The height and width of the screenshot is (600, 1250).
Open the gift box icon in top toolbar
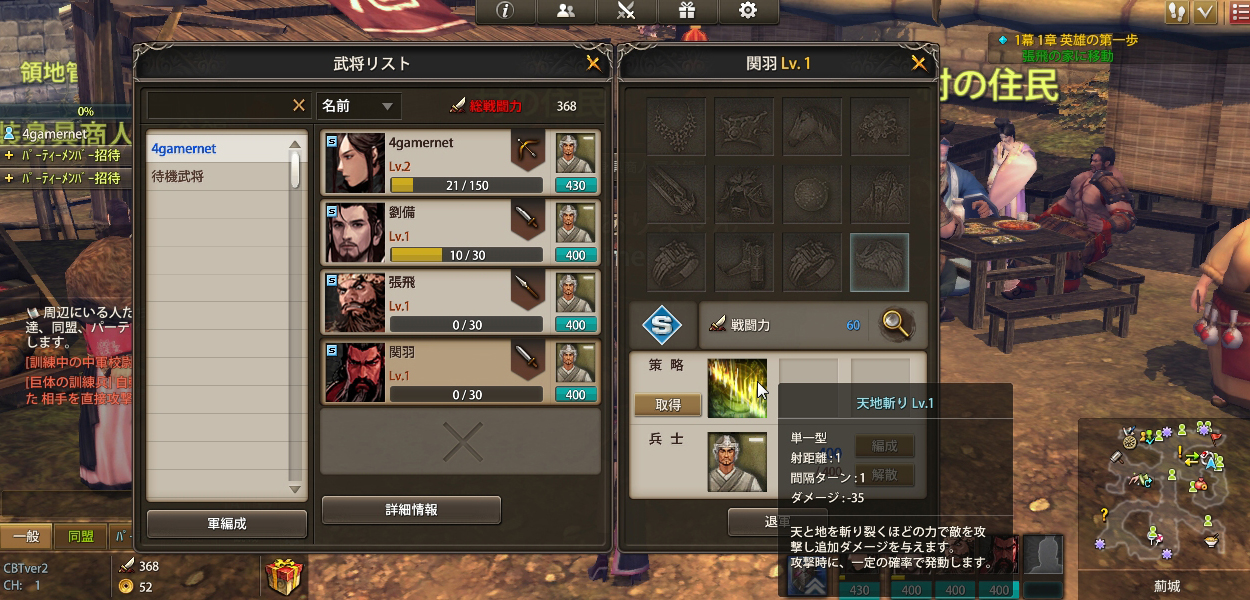[686, 11]
